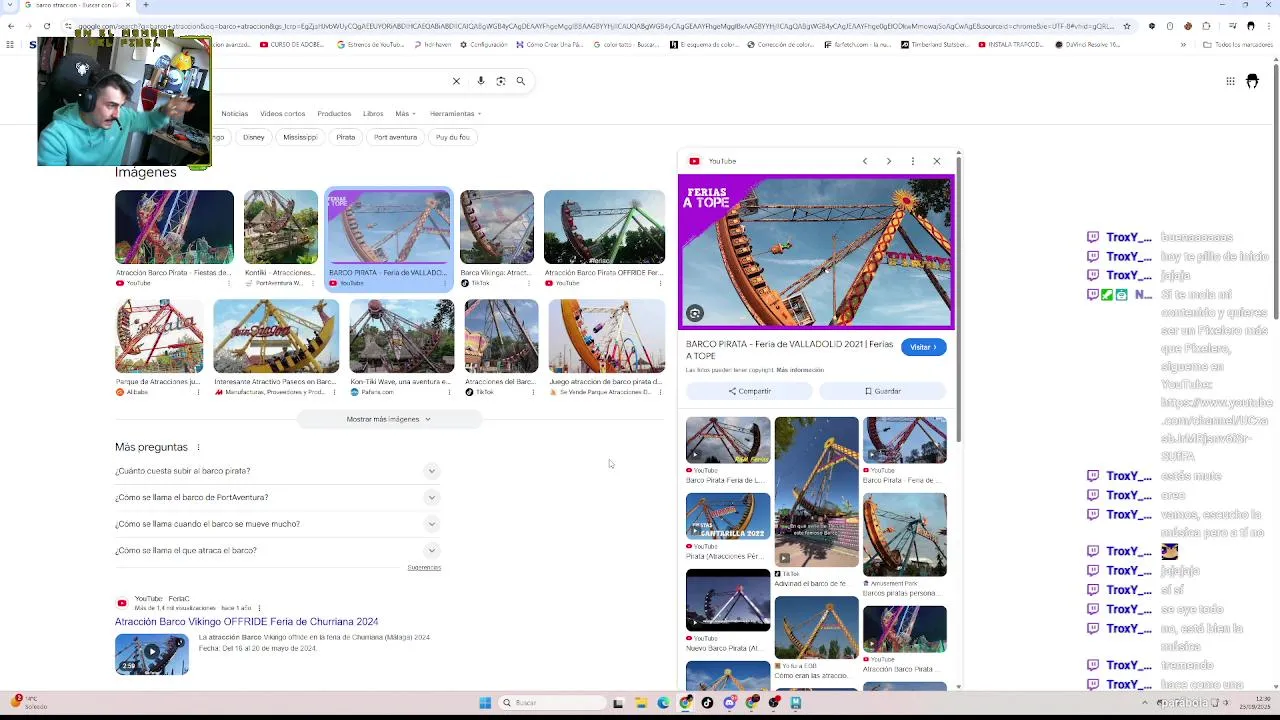The image size is (1280, 720).
Task: Open the three-dot options beside Más preguntas
Action: click(198, 447)
